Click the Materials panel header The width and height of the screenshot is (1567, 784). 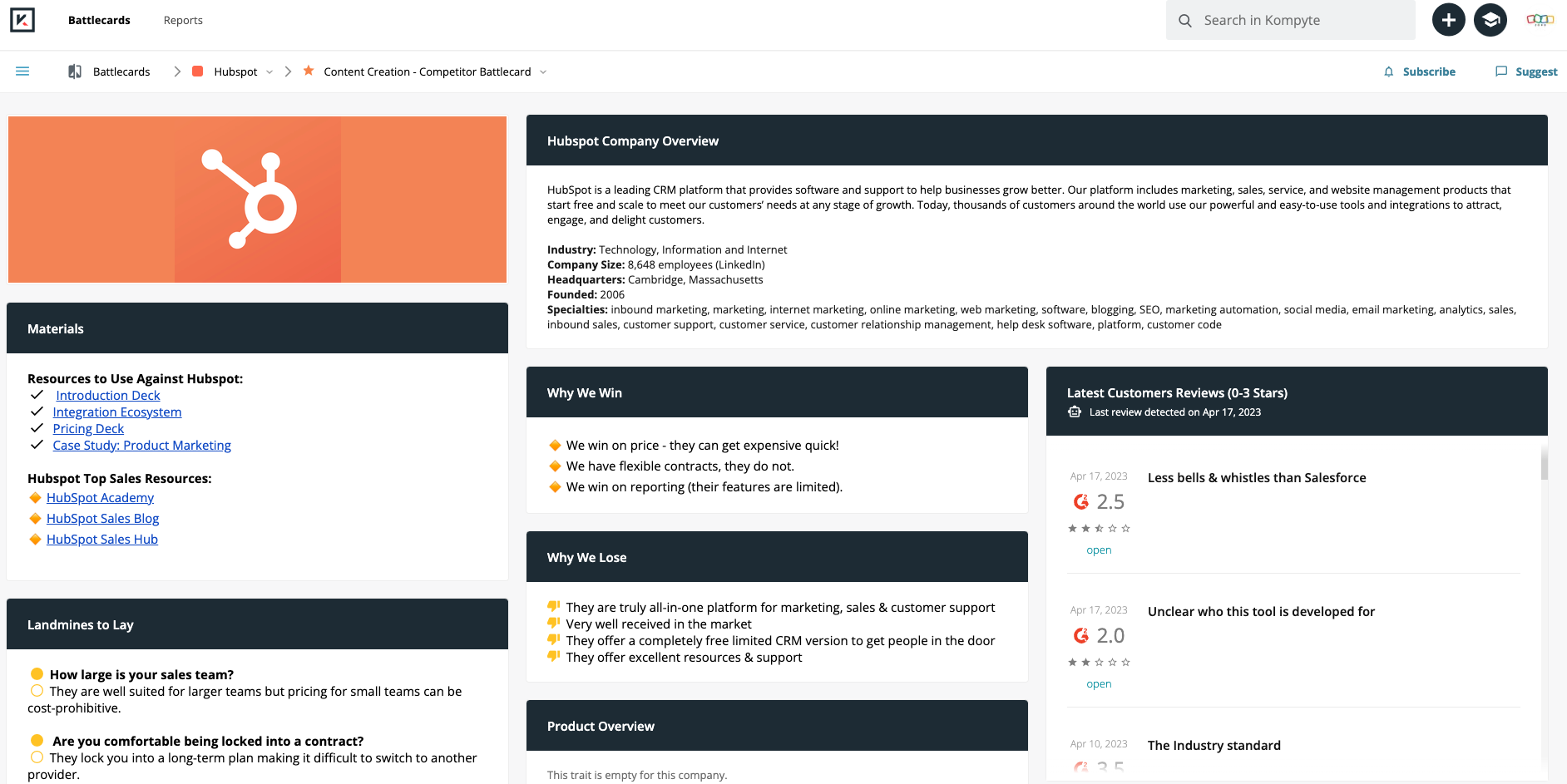pos(257,328)
